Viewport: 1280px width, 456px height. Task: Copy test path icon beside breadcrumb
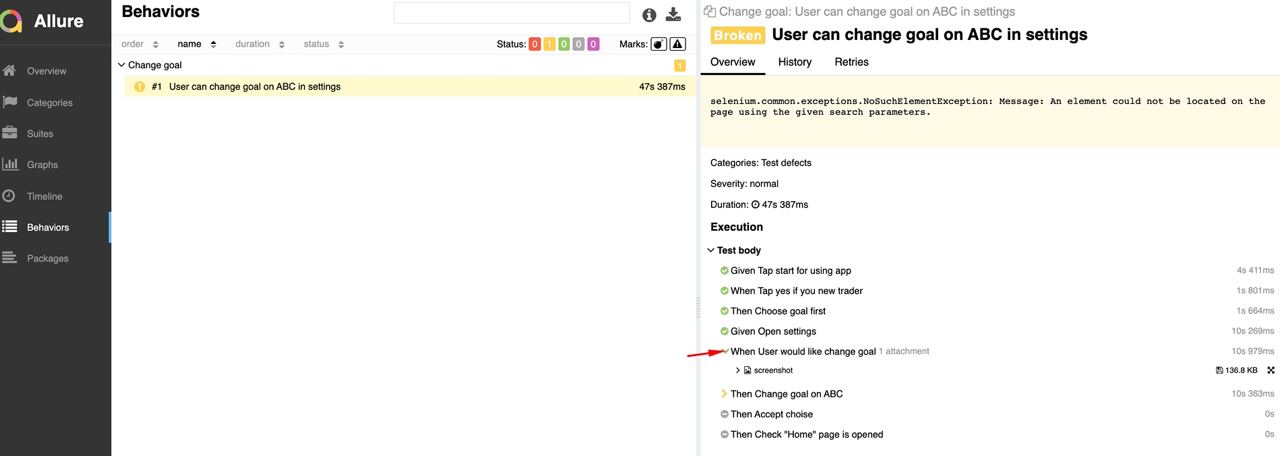[709, 12]
